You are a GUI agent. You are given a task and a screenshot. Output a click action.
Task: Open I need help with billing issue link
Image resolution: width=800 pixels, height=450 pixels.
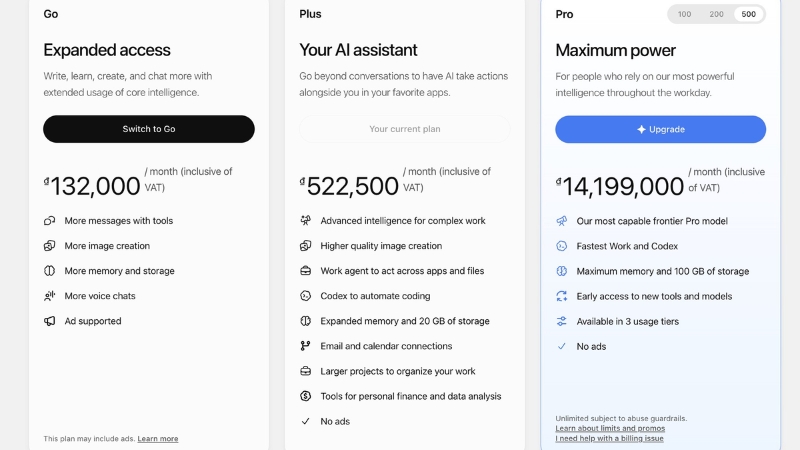609,438
